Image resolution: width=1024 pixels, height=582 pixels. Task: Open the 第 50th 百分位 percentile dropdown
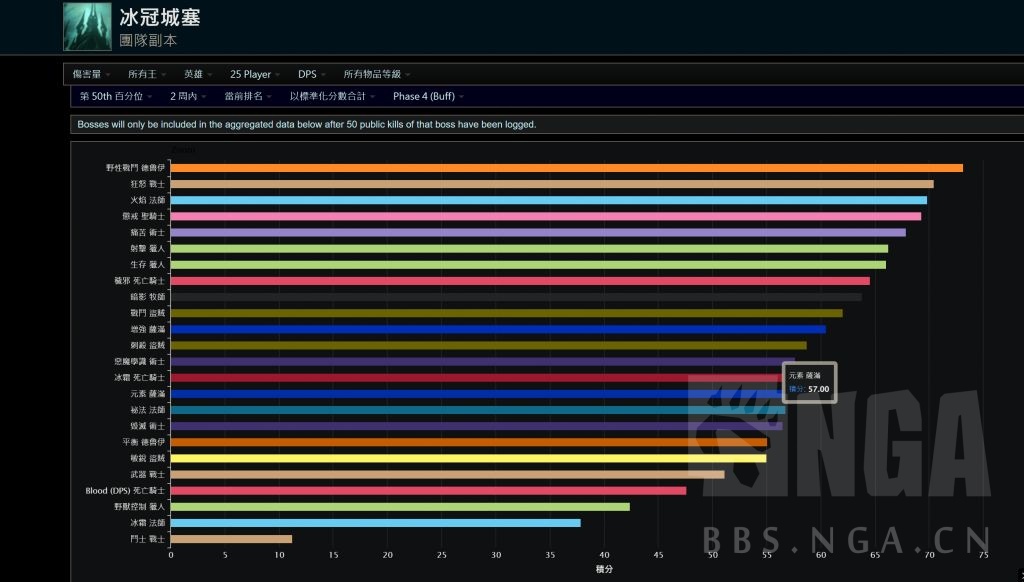point(116,97)
